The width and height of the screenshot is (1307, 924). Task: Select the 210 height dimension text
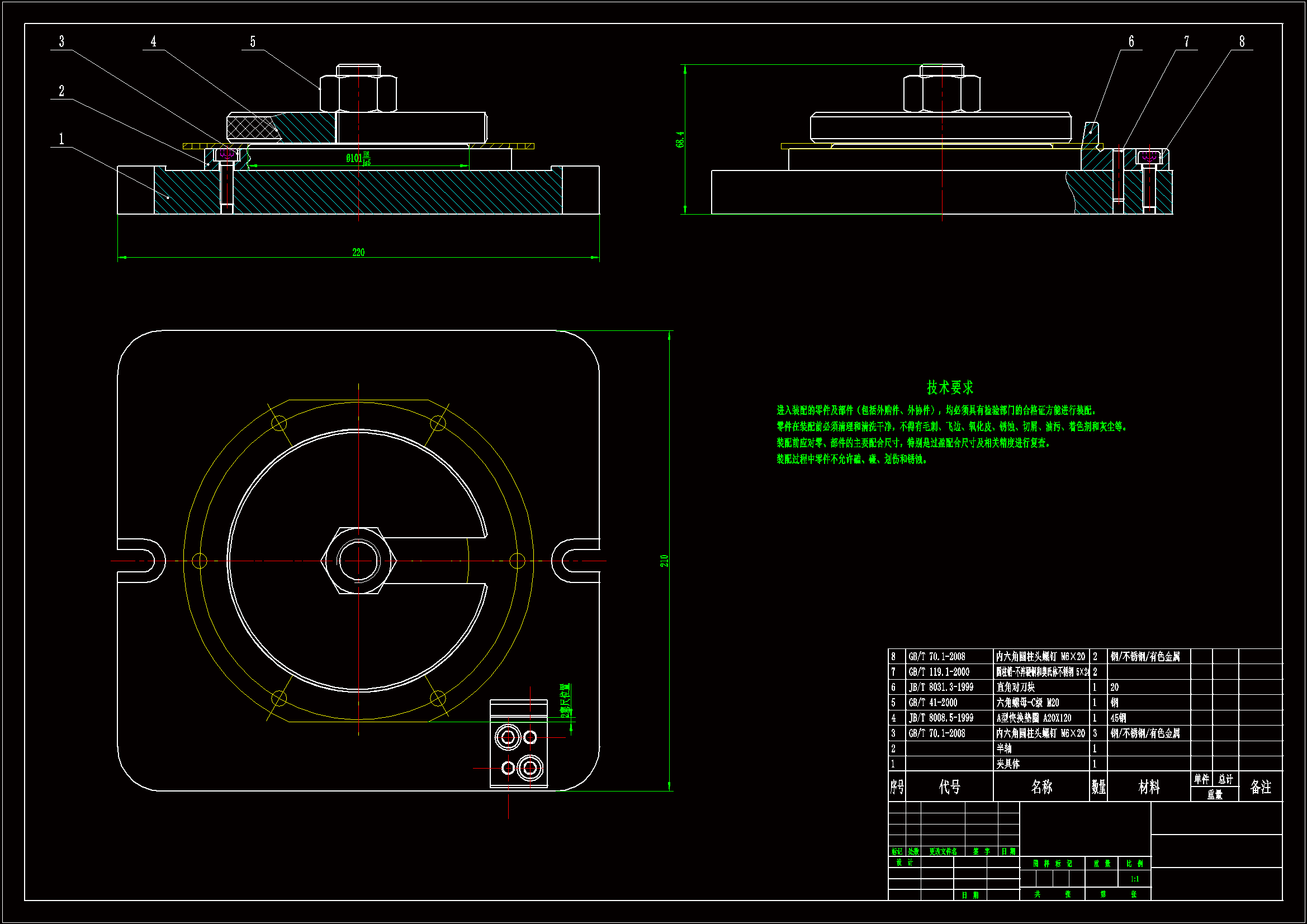coord(664,561)
